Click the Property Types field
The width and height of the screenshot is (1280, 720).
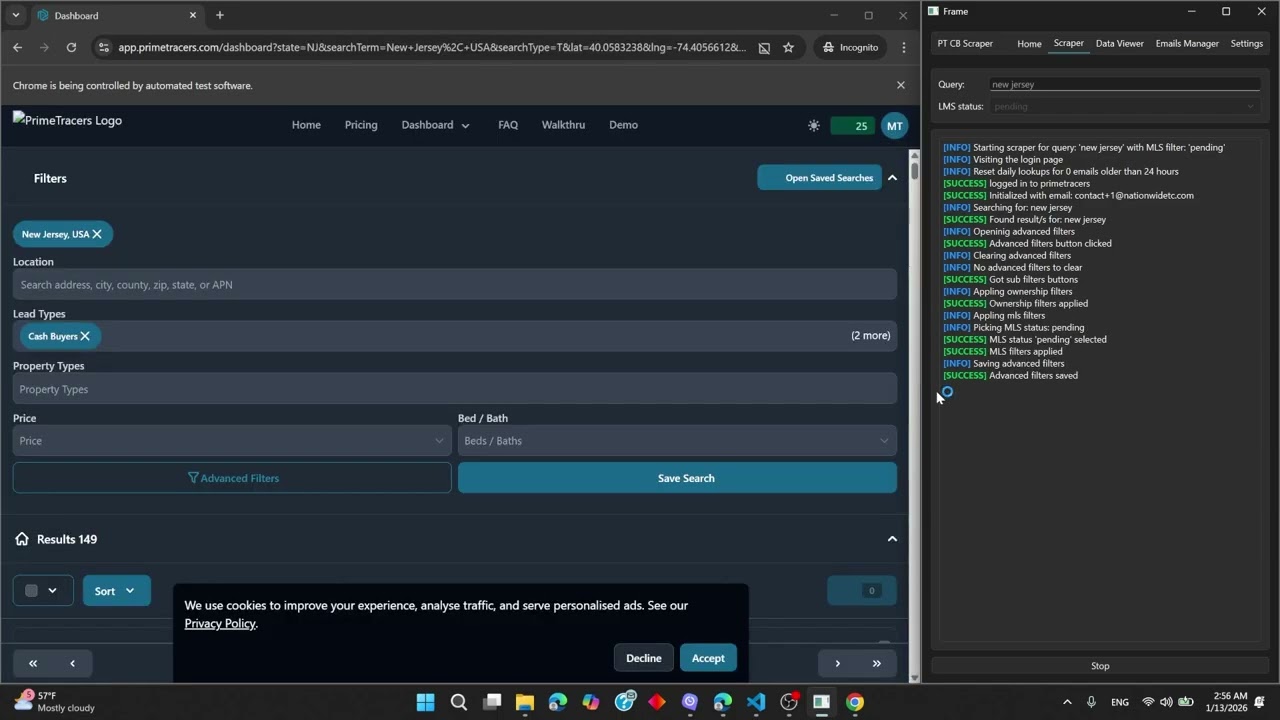tap(455, 389)
